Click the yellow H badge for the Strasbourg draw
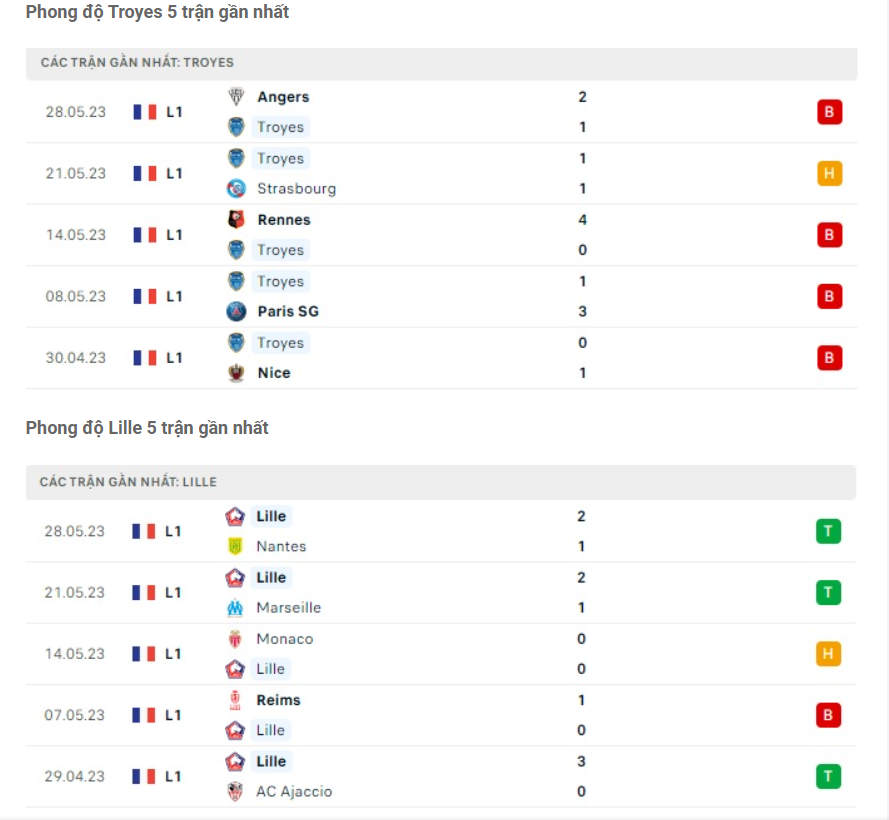This screenshot has width=889, height=820. point(829,173)
